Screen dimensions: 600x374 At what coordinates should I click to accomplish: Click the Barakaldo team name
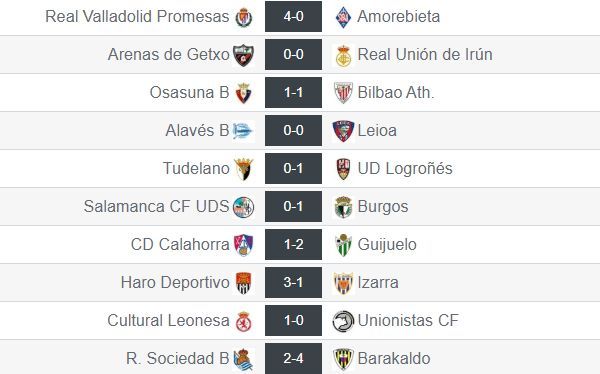[x=394, y=358]
